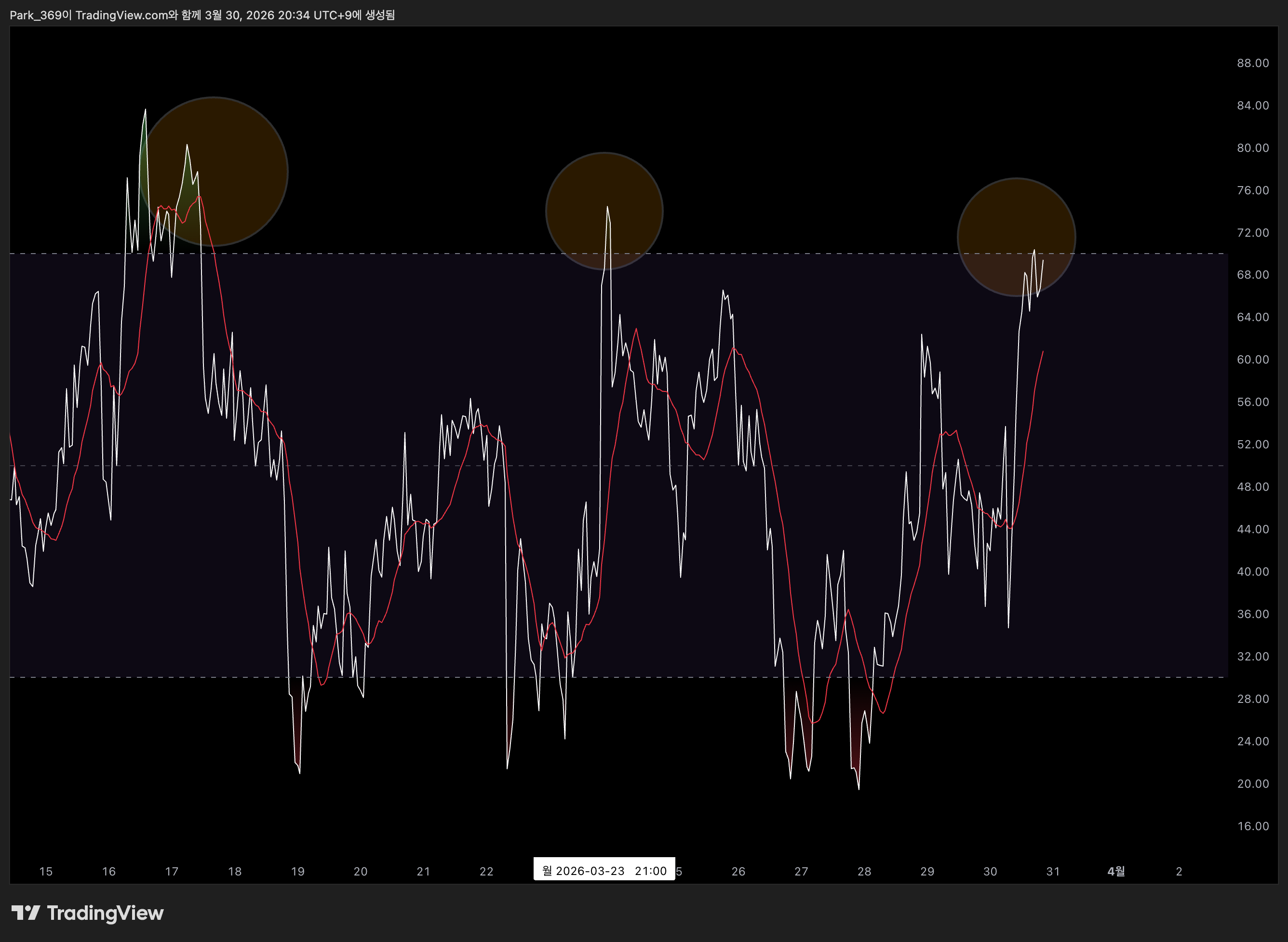This screenshot has width=1288, height=942.
Task: Click the 80.00 value on the price axis
Action: (x=1253, y=148)
